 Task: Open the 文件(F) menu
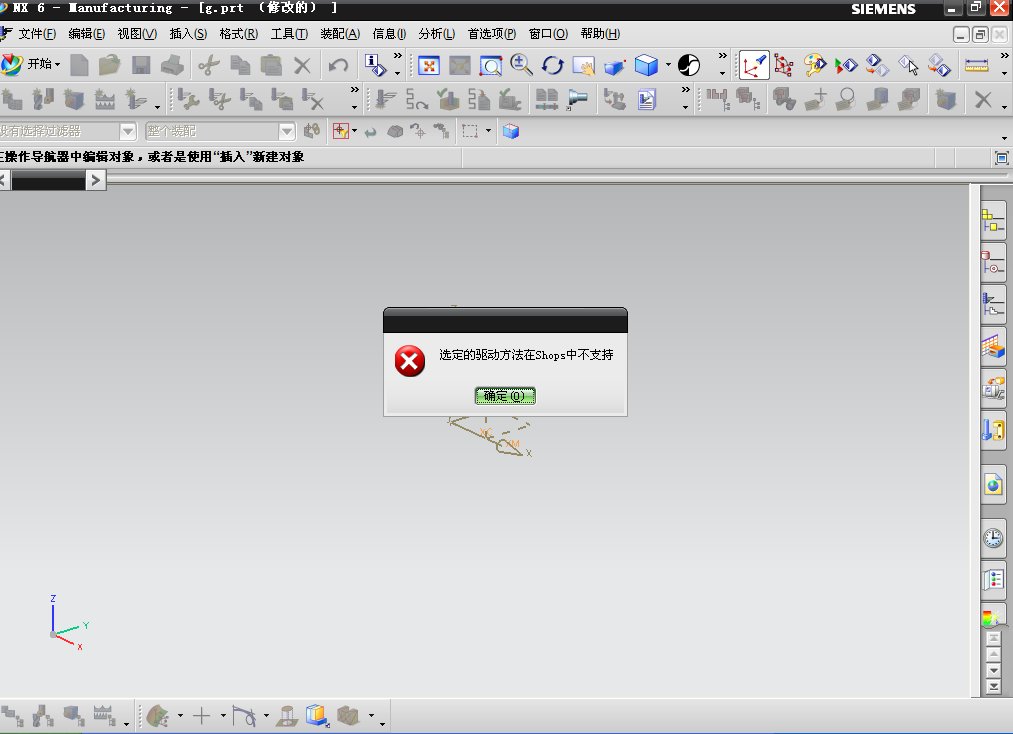coord(37,34)
